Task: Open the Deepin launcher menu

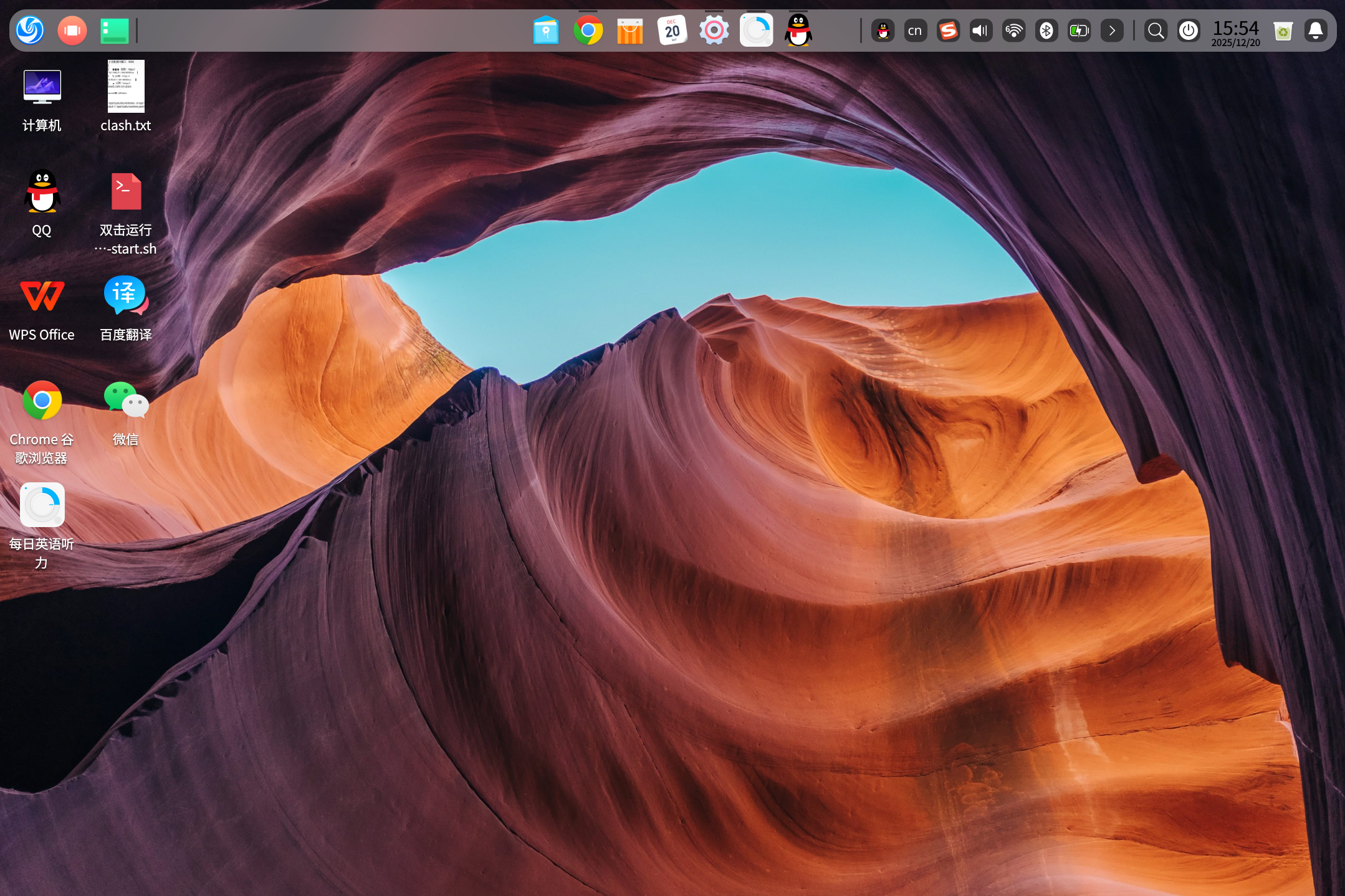Action: pos(30,30)
